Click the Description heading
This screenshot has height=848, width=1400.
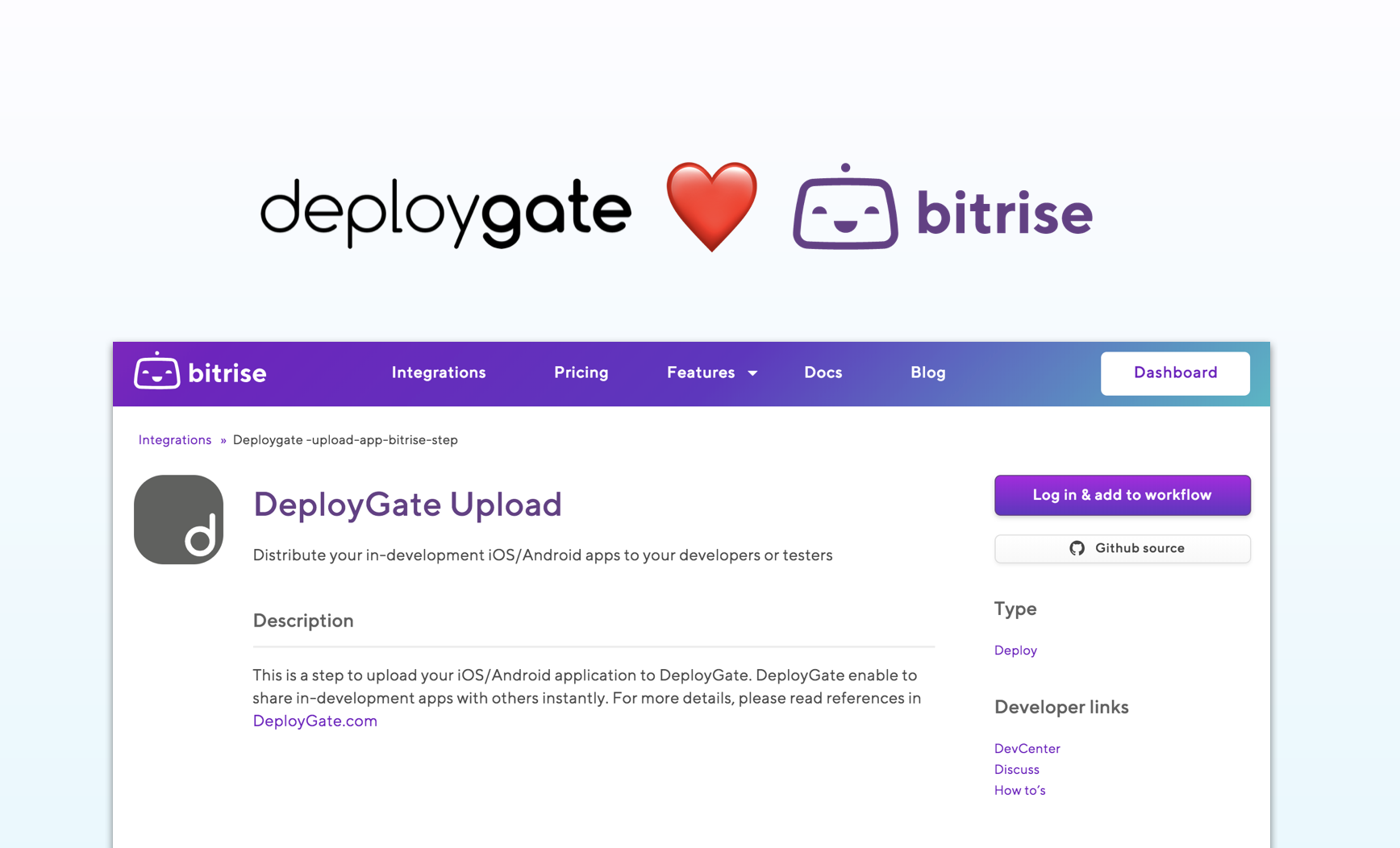click(x=303, y=621)
